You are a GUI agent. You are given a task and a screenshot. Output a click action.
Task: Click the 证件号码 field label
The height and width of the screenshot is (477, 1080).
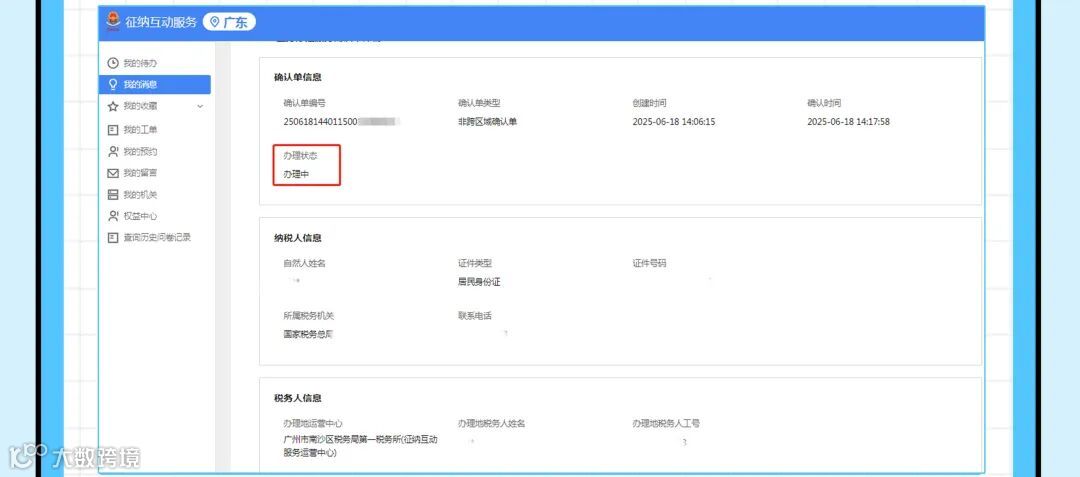tap(650, 264)
